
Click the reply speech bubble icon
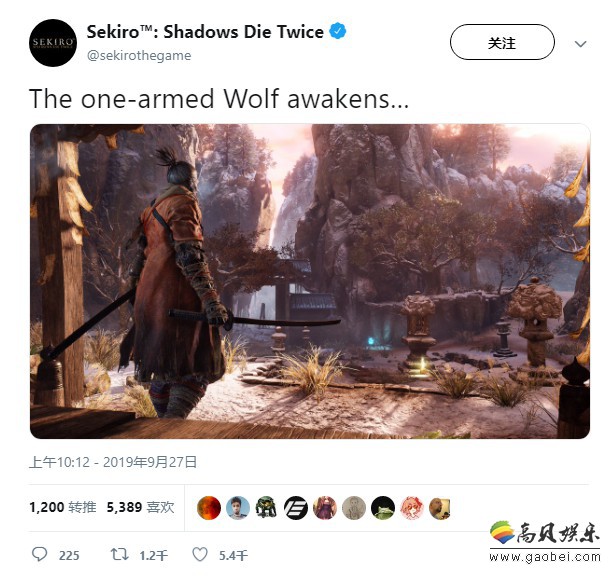[x=39, y=554]
